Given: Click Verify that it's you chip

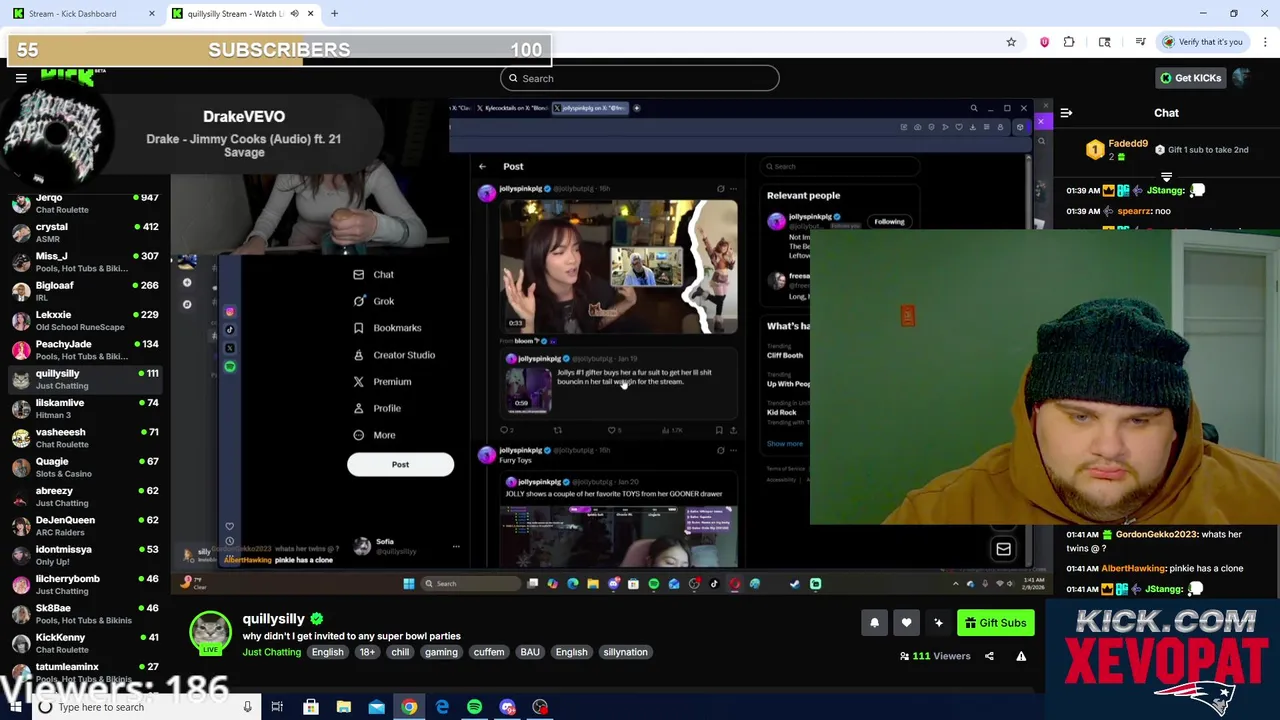Looking at the screenshot, I should pyautogui.click(x=1203, y=42).
